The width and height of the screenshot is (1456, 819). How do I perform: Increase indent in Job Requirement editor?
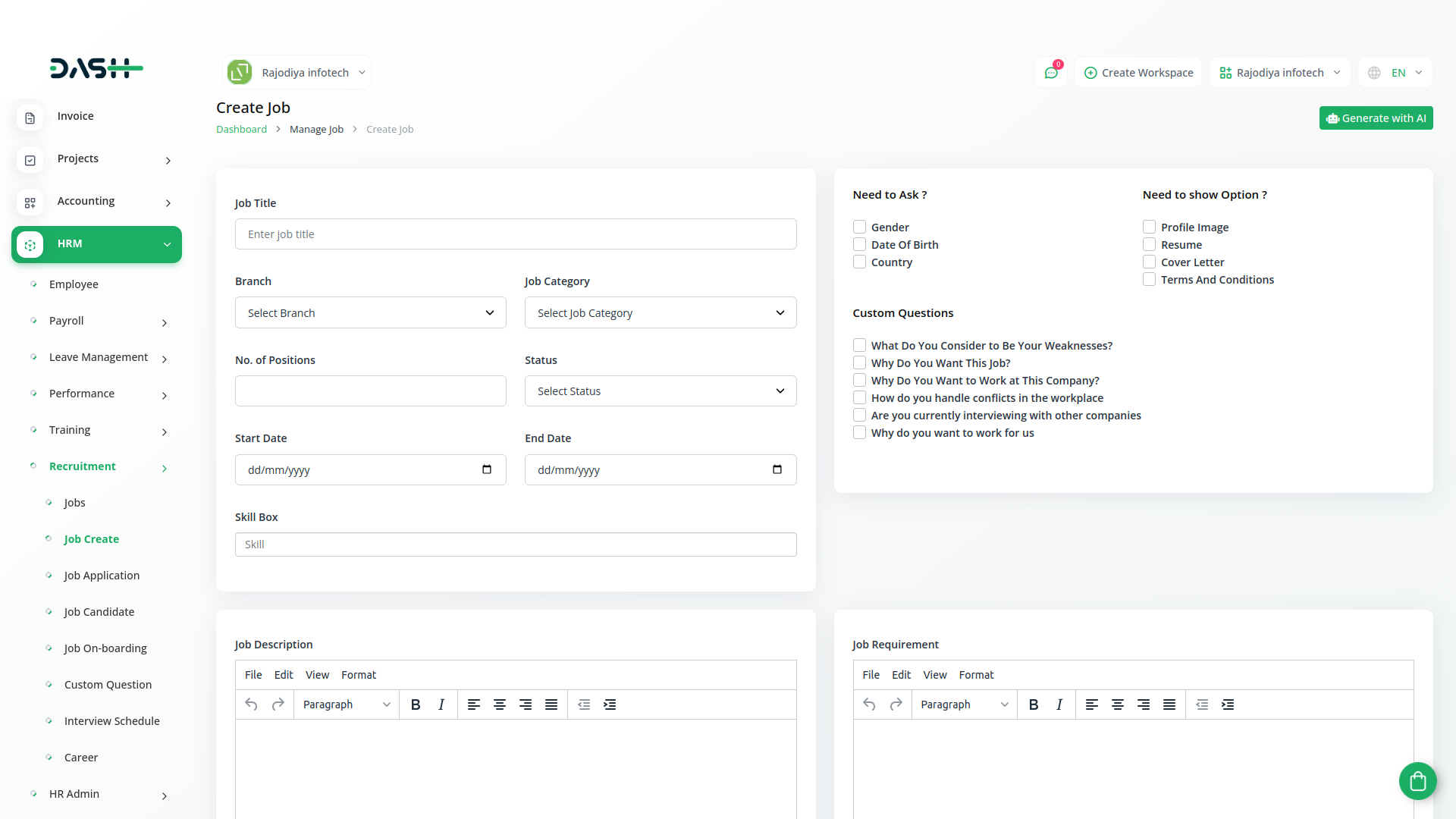click(1228, 704)
